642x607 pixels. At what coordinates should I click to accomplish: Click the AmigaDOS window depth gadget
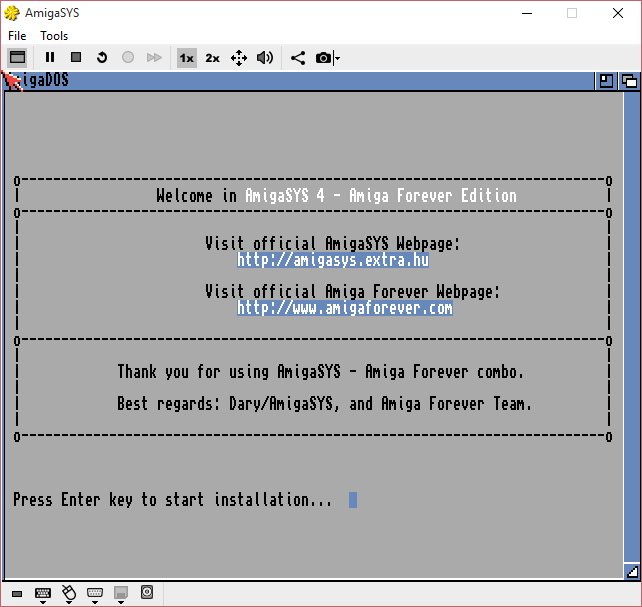click(629, 81)
